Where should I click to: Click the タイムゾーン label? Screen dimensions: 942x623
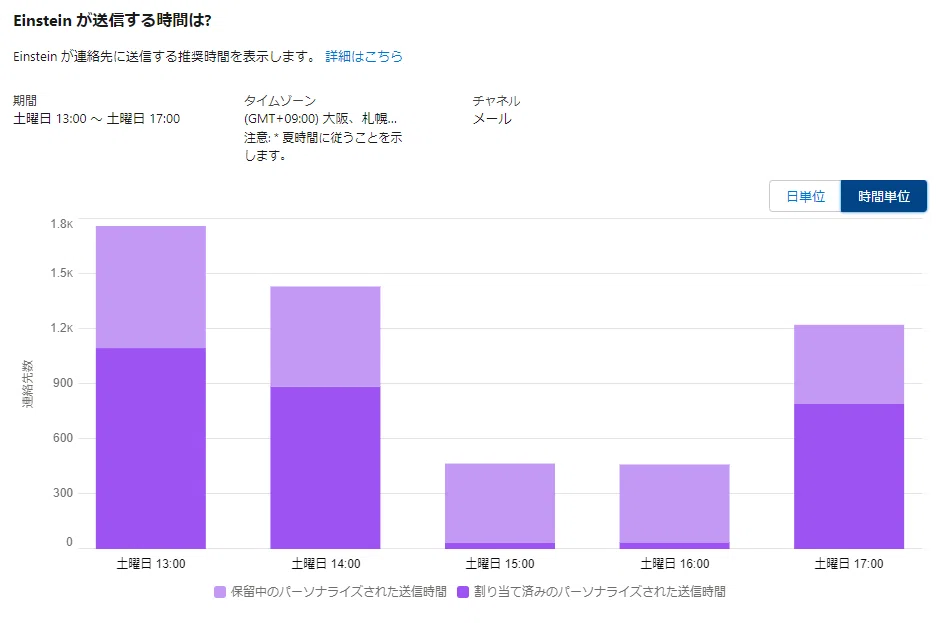click(x=280, y=100)
